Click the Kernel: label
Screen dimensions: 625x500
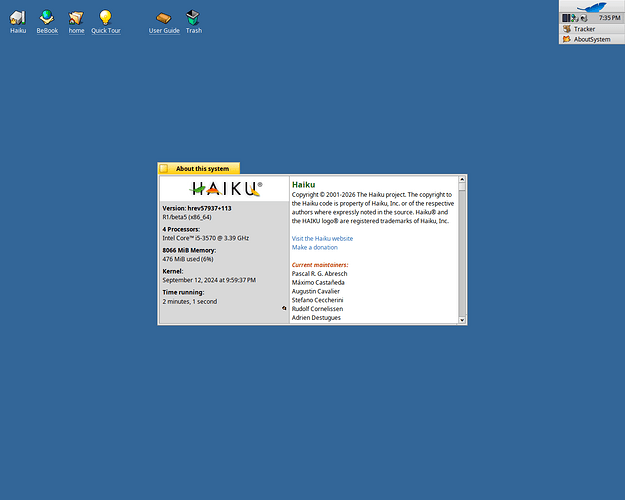pos(173,271)
